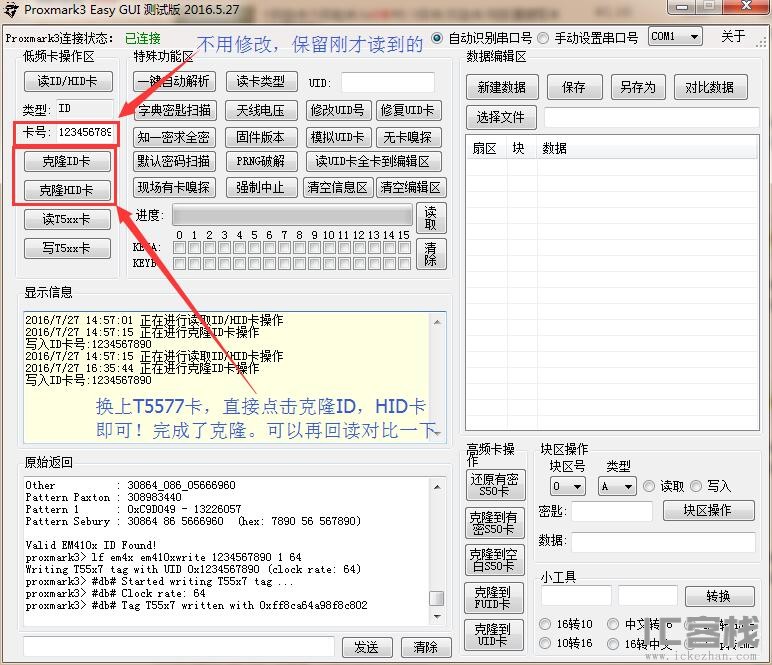Click the UID input field
Viewport: 772px width, 665px height.
[x=388, y=82]
